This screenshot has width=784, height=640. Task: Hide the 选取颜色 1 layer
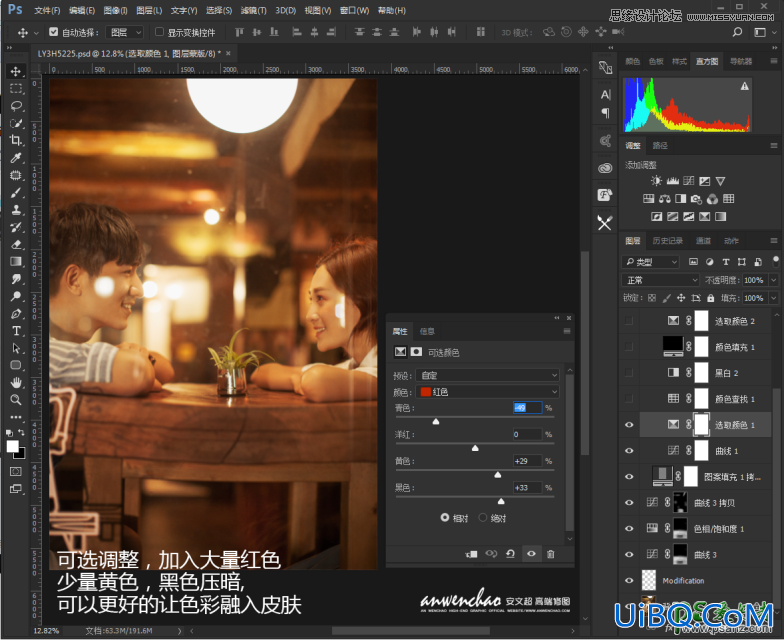[x=629, y=424]
